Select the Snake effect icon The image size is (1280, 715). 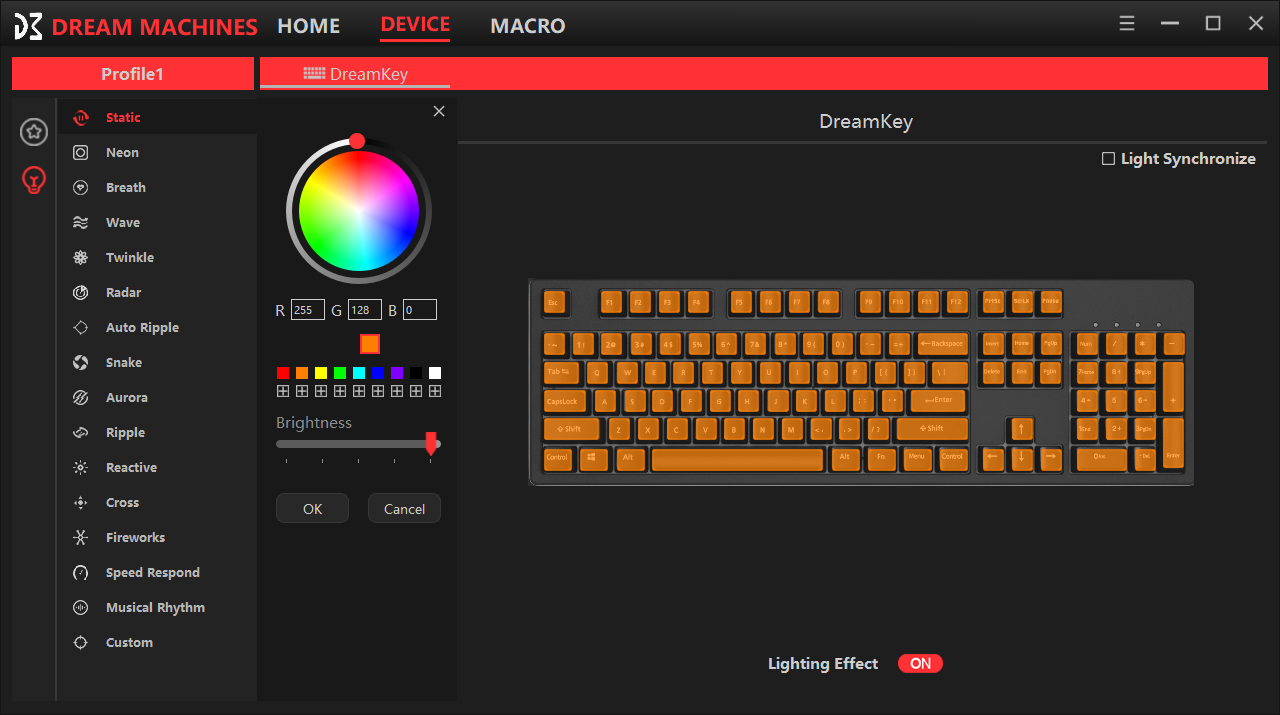coord(81,362)
